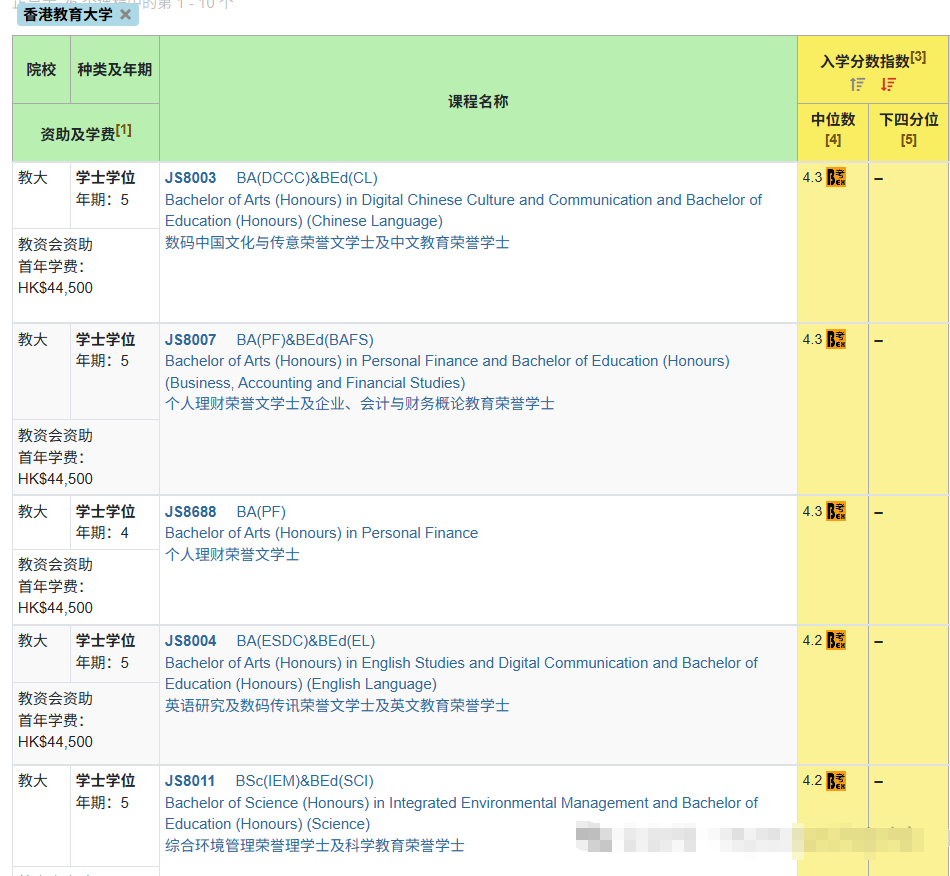The width and height of the screenshot is (950, 876).
Task: Select the median score 4.2 for JS8011
Action: [x=812, y=781]
